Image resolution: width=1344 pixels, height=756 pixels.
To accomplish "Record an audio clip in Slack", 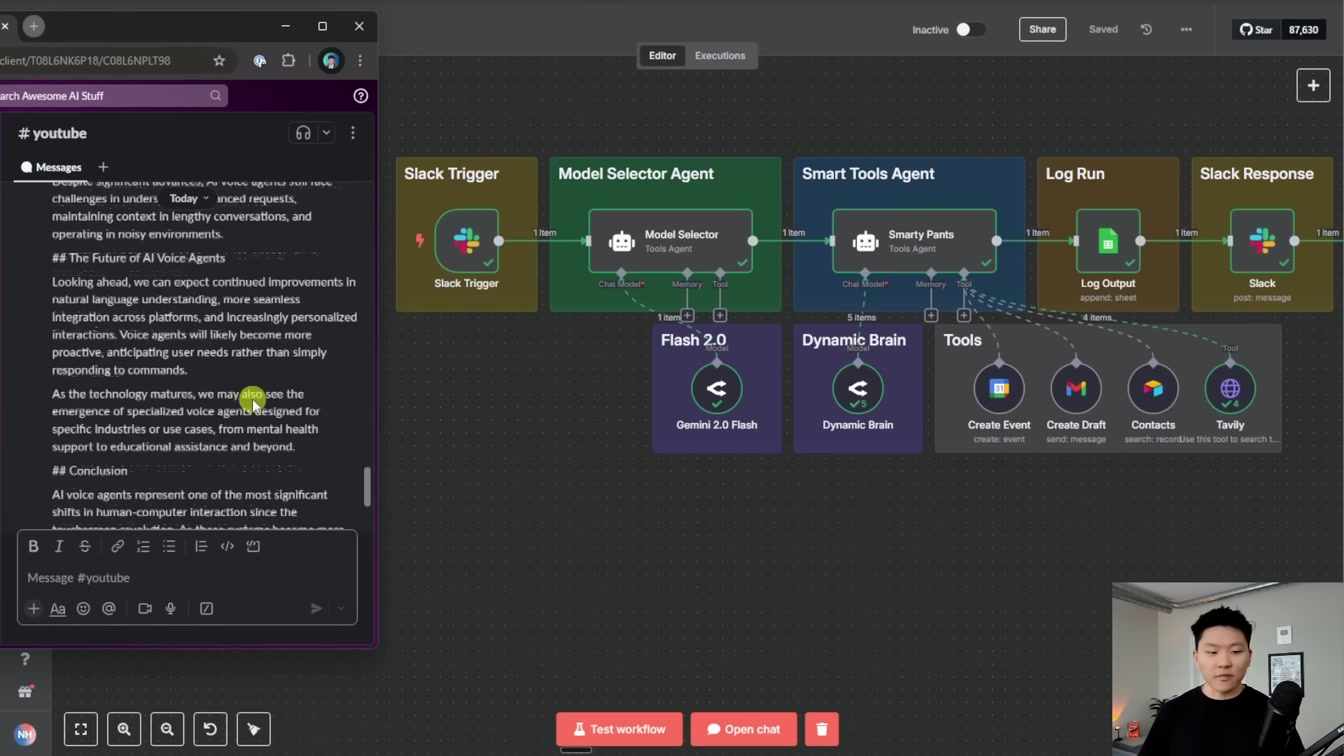I will (x=171, y=608).
